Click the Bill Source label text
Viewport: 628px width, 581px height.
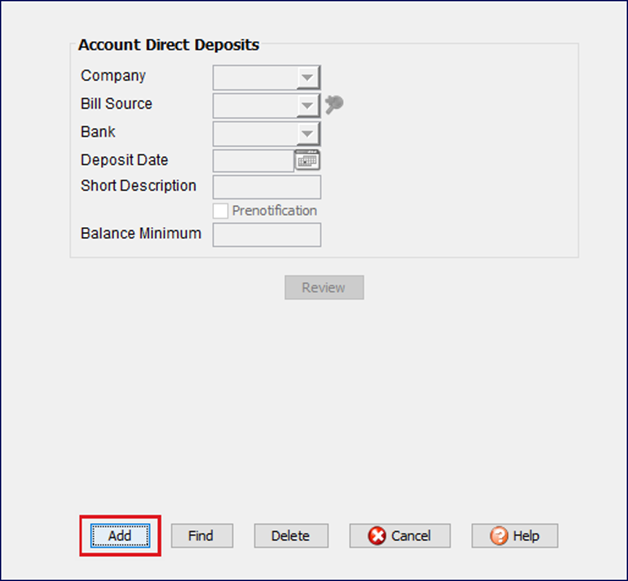tap(117, 104)
